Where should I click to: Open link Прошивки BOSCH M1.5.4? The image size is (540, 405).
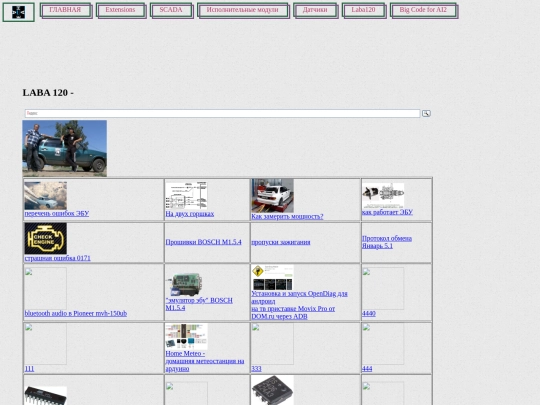204,242
